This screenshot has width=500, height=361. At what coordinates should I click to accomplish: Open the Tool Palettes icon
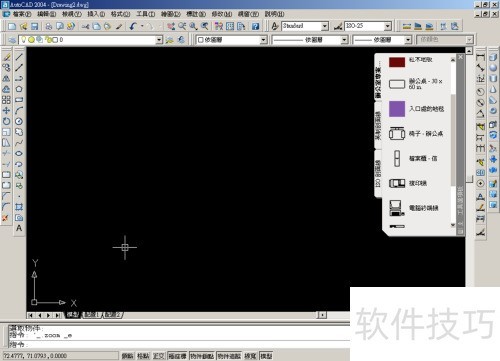coord(241,26)
